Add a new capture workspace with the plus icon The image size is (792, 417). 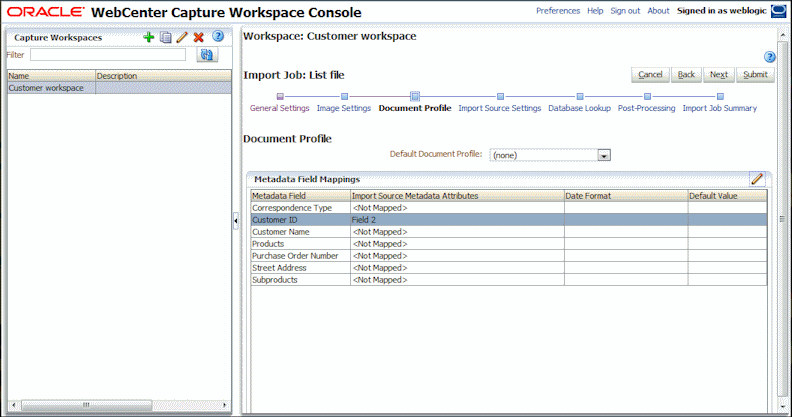[x=148, y=37]
